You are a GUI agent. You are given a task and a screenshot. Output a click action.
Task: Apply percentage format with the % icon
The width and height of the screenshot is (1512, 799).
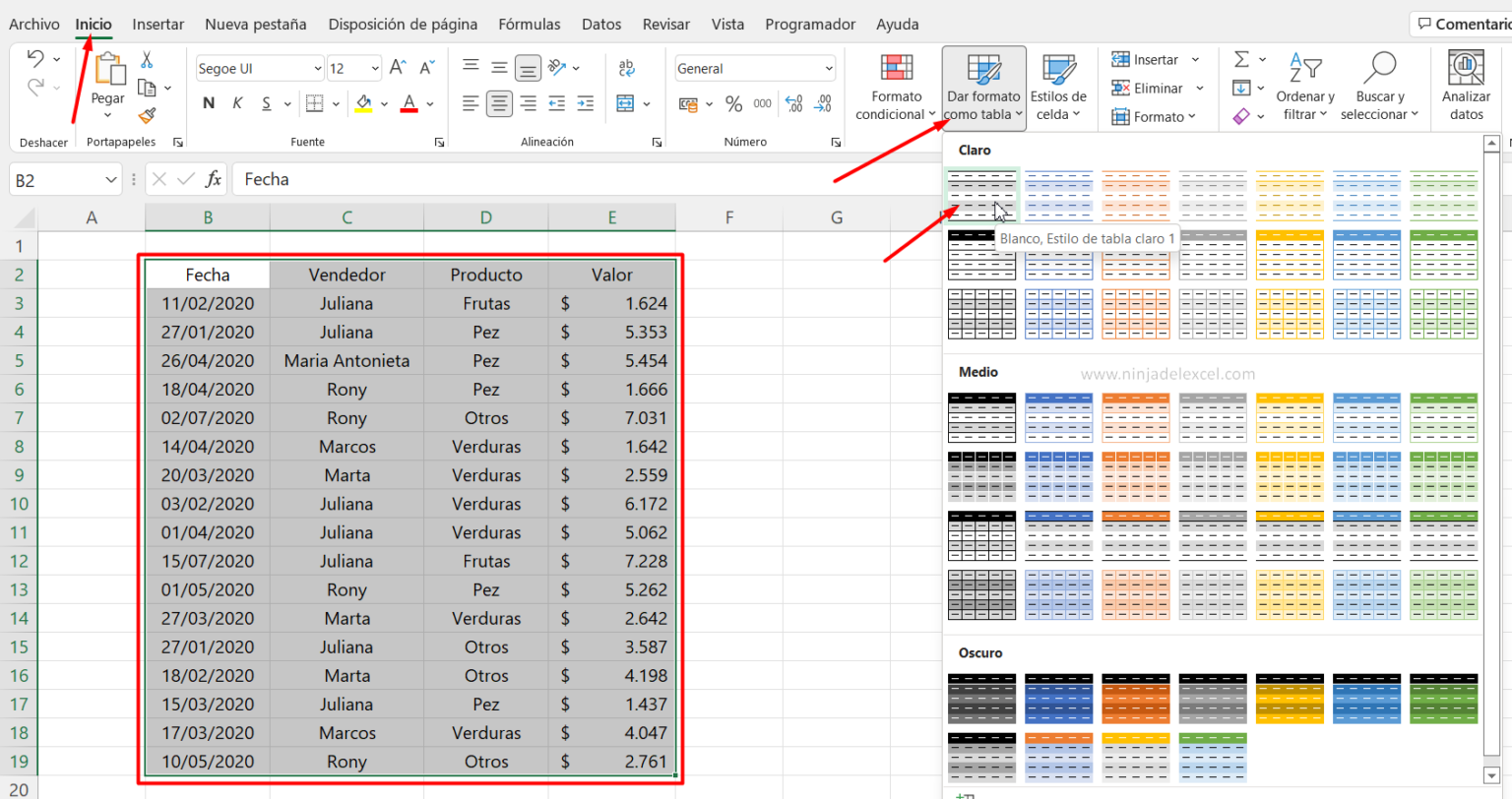(733, 102)
